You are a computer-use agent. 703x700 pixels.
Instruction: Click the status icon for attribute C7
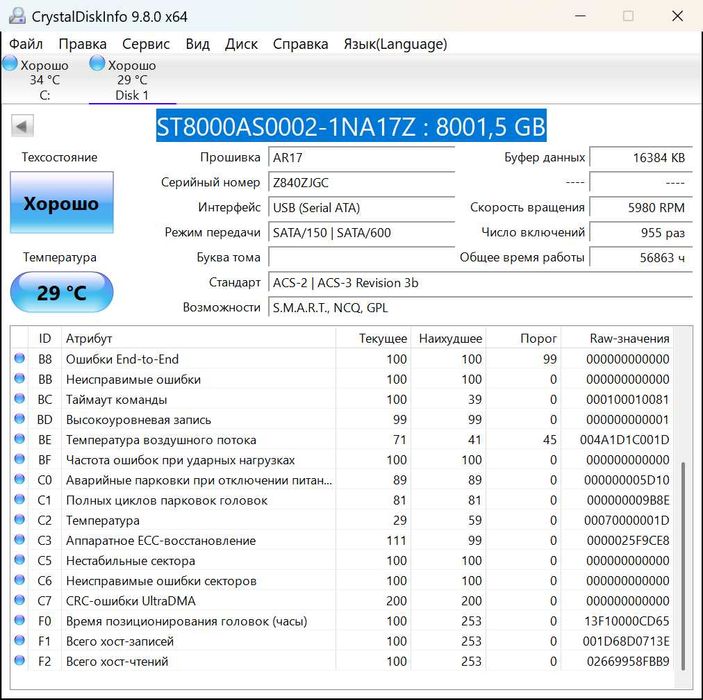coord(19,600)
